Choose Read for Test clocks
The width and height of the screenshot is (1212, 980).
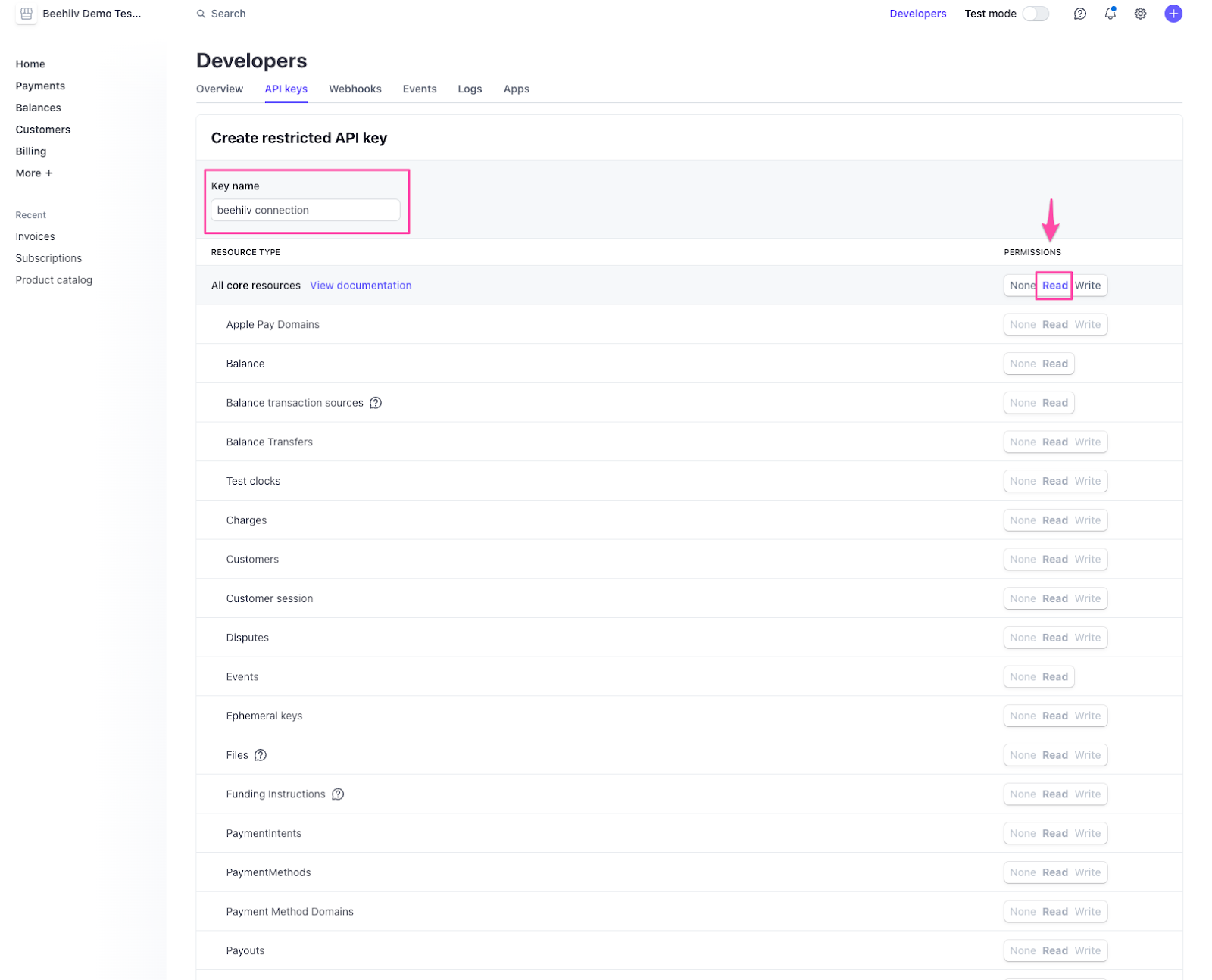click(1054, 482)
